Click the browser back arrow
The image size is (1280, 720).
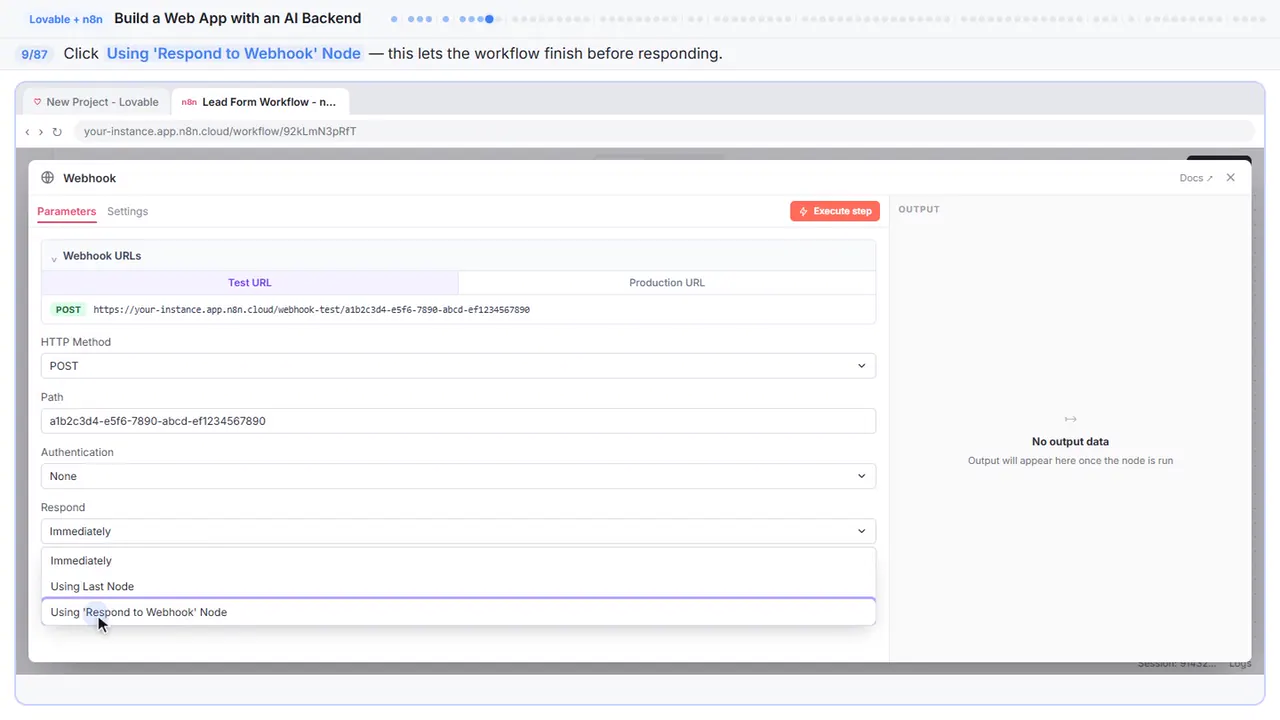(27, 132)
